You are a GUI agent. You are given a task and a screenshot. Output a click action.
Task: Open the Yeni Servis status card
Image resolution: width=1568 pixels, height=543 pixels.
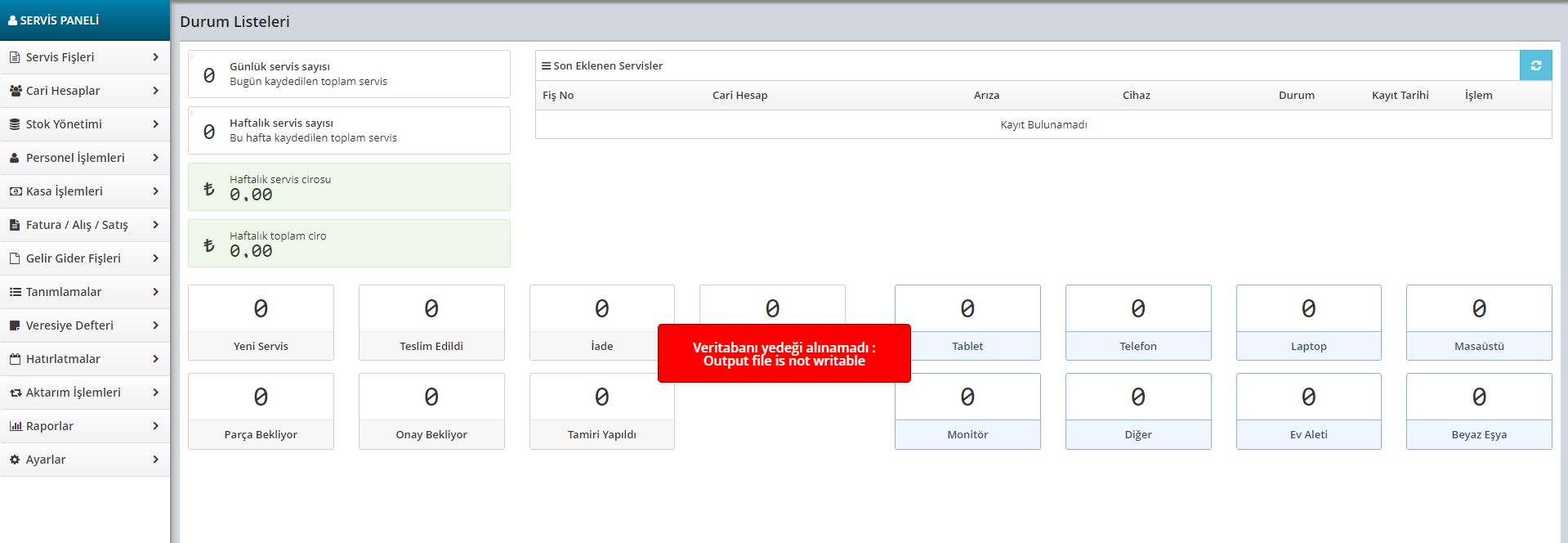pos(261,322)
